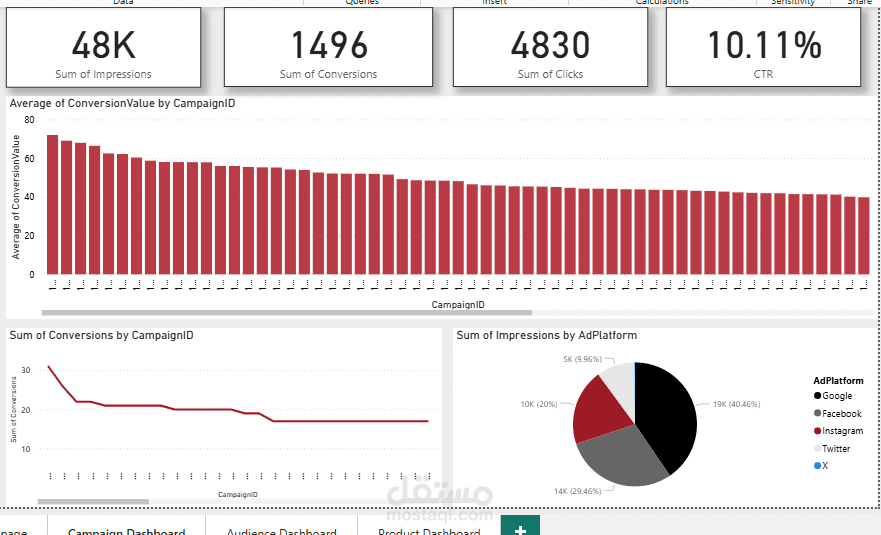Viewport: 881px width, 535px height.
Task: Click the Sum of Conversions by CampaignID title
Action: pos(101,335)
